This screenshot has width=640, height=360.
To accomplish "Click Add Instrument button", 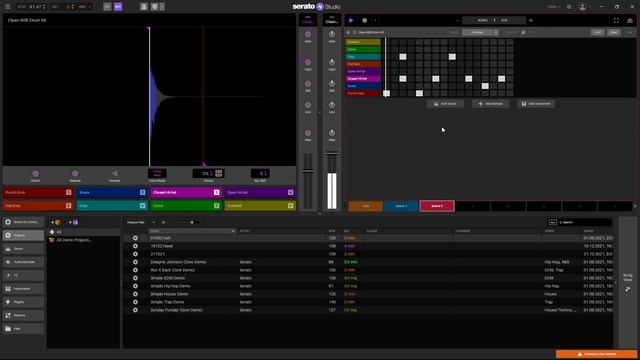I will pyautogui.click(x=536, y=104).
